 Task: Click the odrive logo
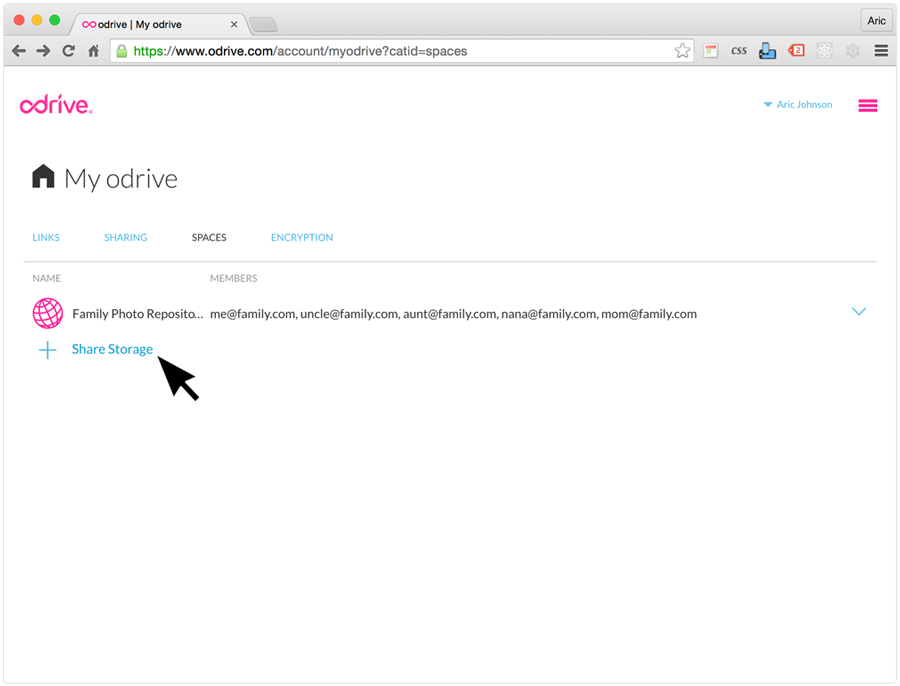[x=56, y=104]
